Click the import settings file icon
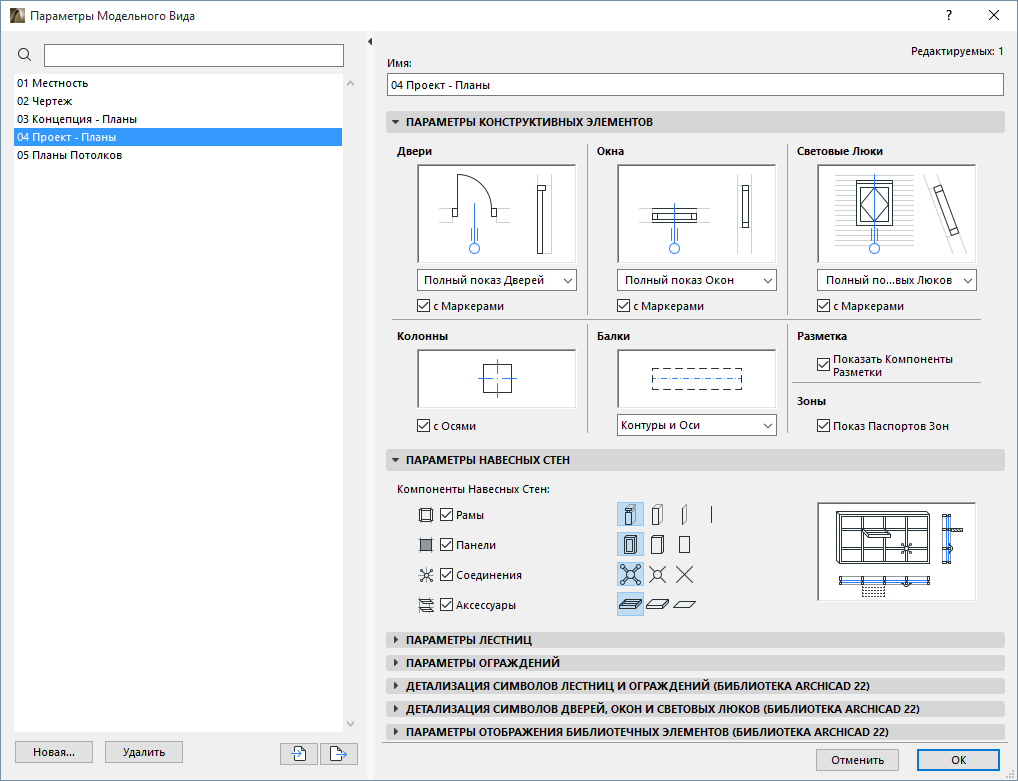This screenshot has height=781, width=1018. [x=298, y=754]
